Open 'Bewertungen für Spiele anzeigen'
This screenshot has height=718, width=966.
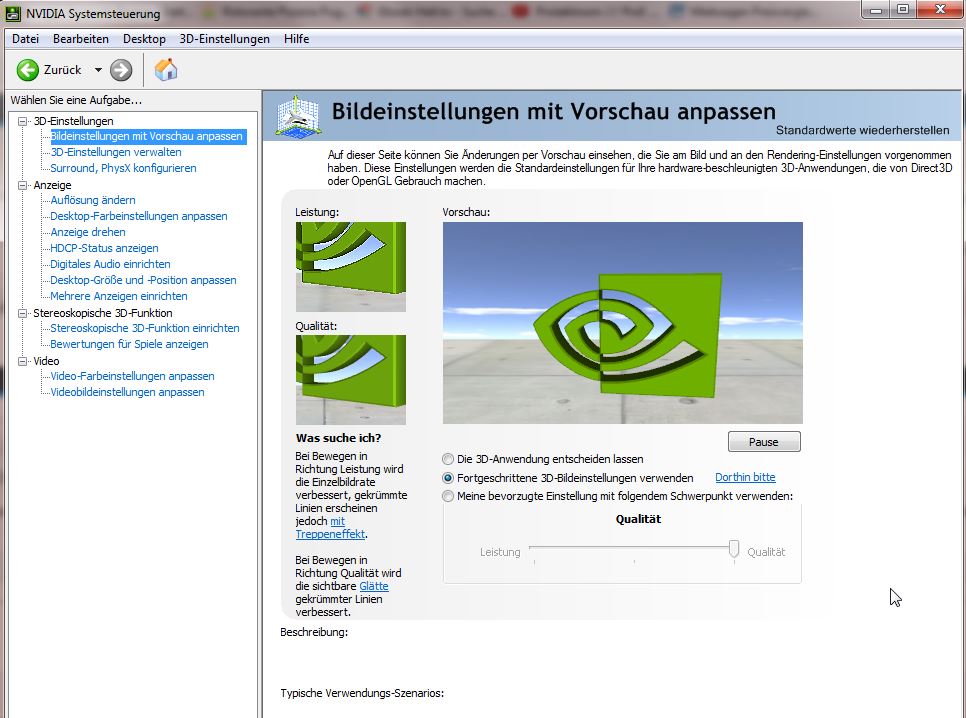pyautogui.click(x=129, y=345)
